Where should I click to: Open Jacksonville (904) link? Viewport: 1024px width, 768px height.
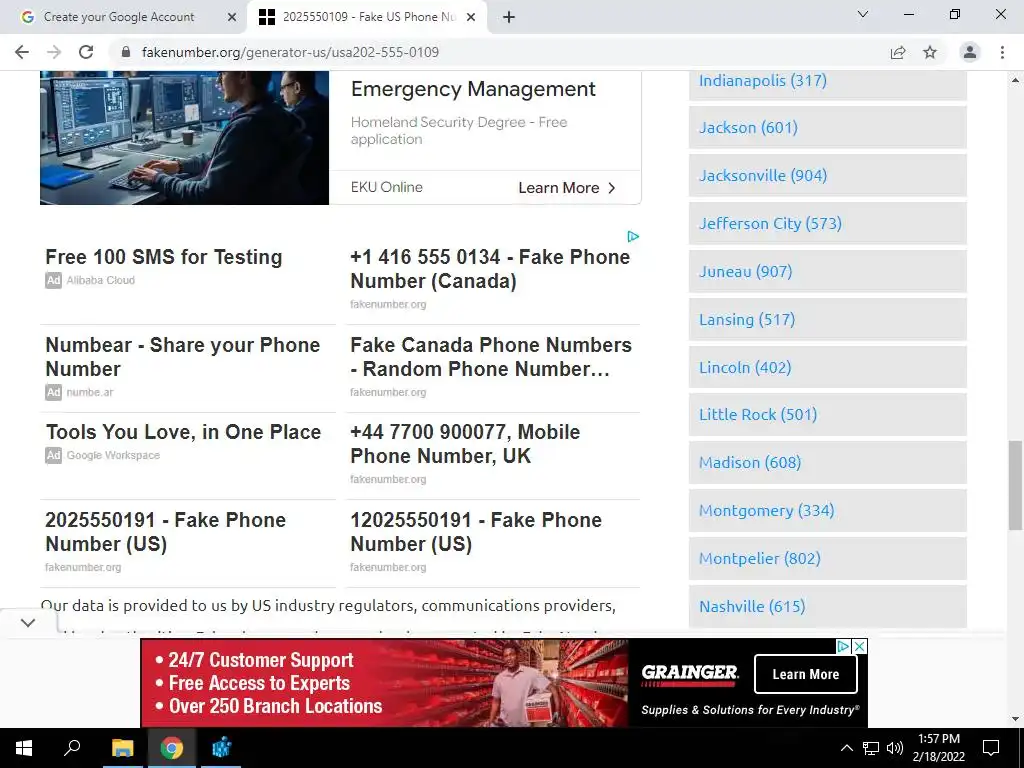[763, 175]
